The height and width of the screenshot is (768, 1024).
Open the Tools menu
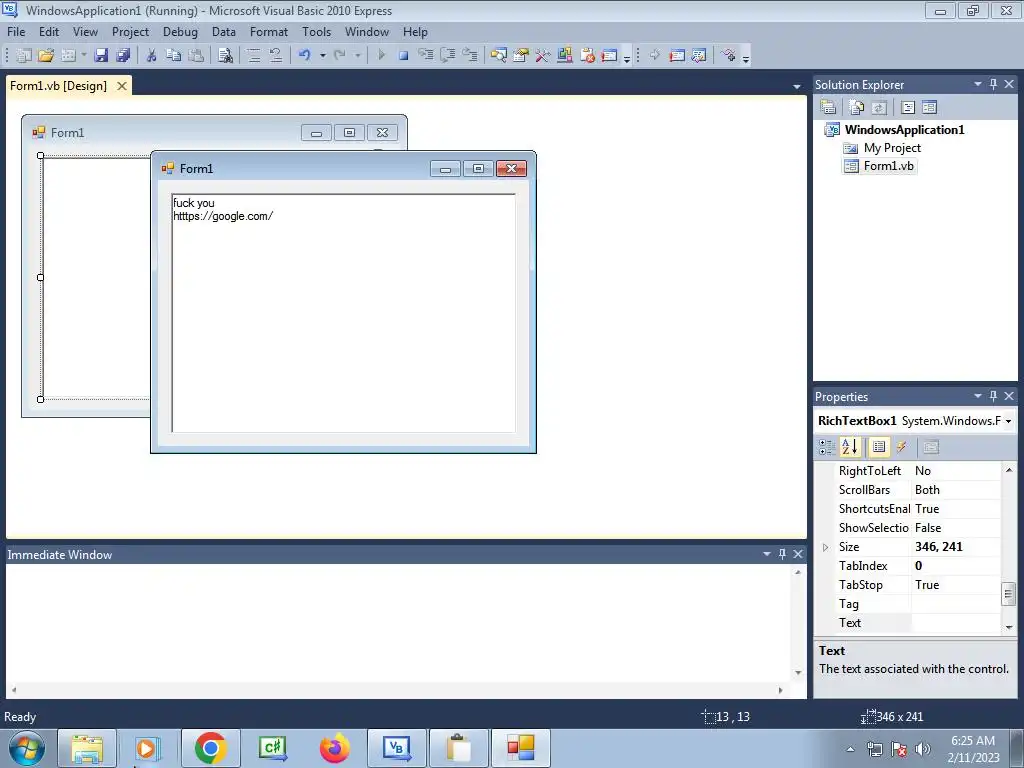[x=317, y=31]
